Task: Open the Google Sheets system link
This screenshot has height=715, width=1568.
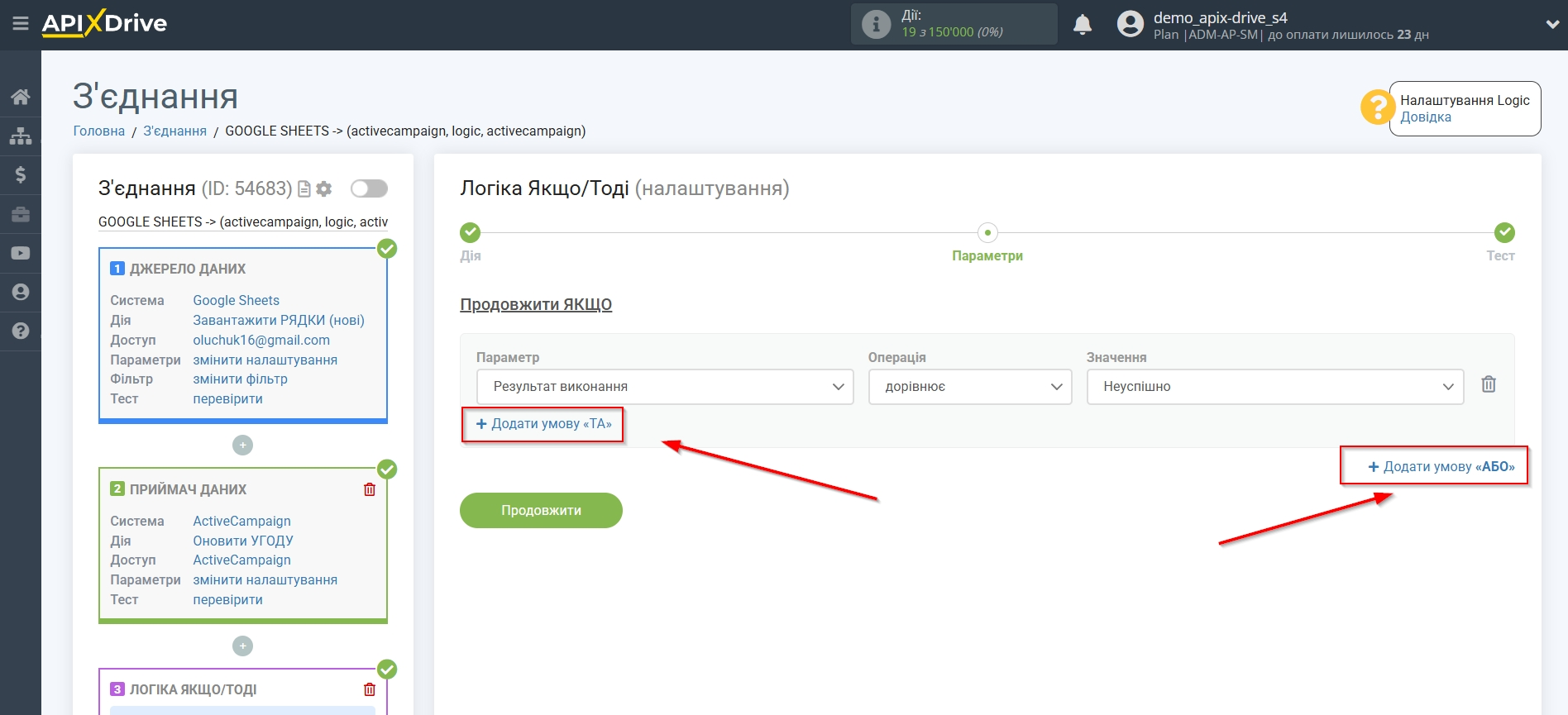Action: tap(236, 300)
